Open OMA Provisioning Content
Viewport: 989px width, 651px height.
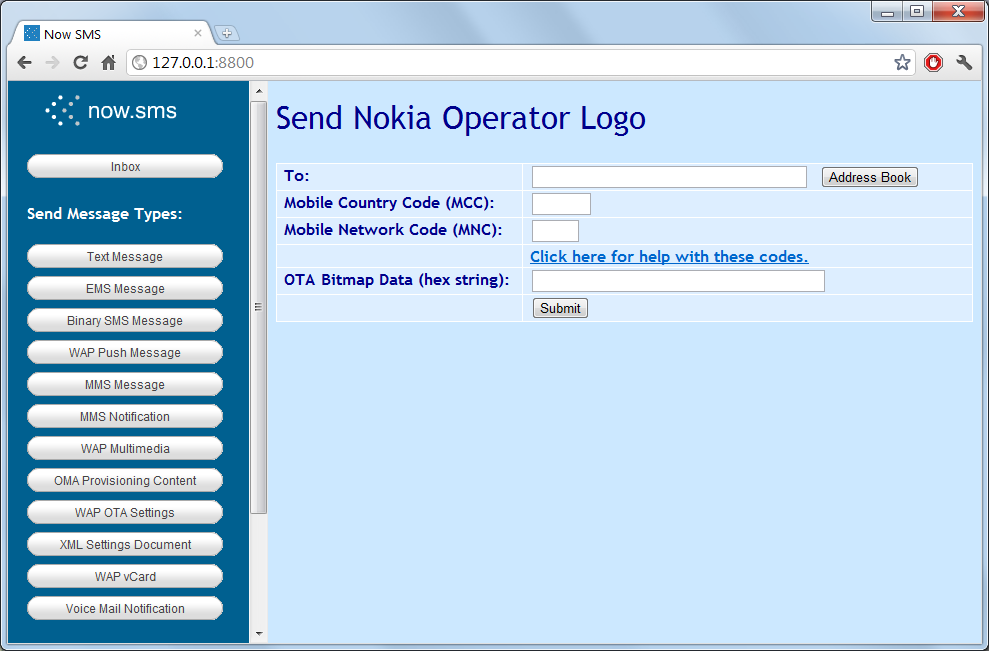coord(125,481)
